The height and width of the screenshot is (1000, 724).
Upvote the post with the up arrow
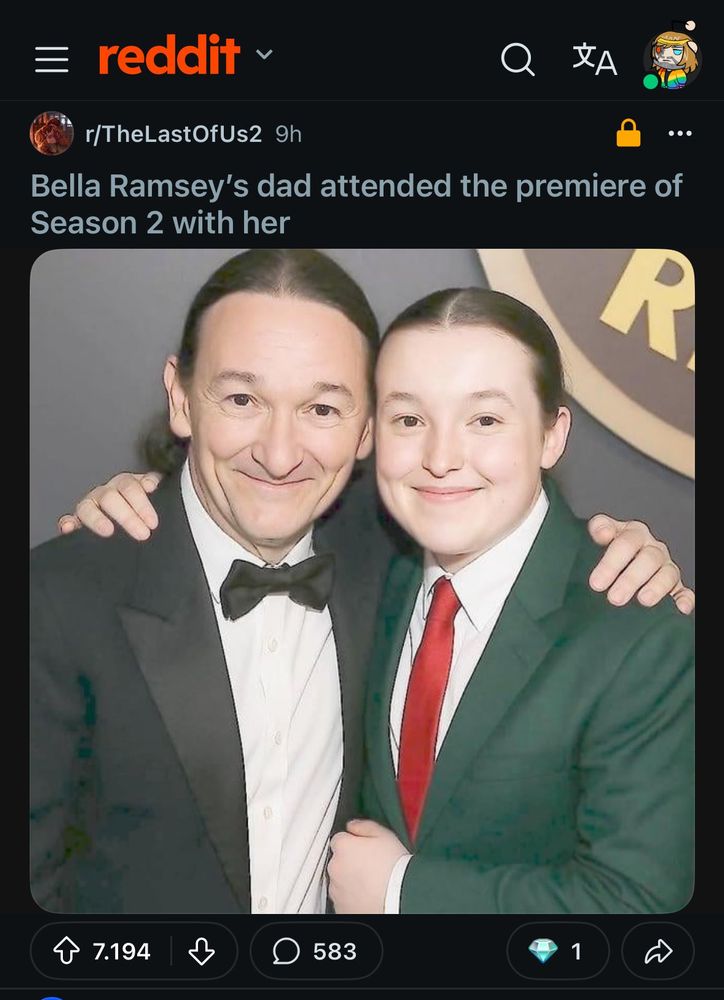pyautogui.click(x=66, y=952)
